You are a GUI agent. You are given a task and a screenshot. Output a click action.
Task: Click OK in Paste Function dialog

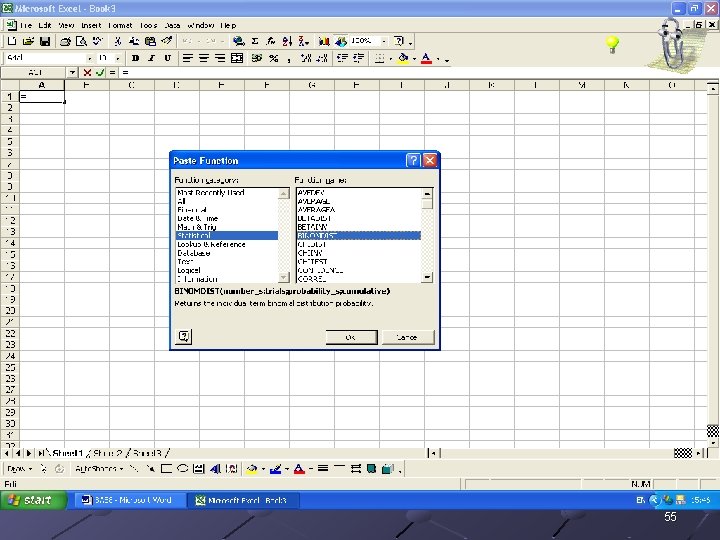coord(351,337)
